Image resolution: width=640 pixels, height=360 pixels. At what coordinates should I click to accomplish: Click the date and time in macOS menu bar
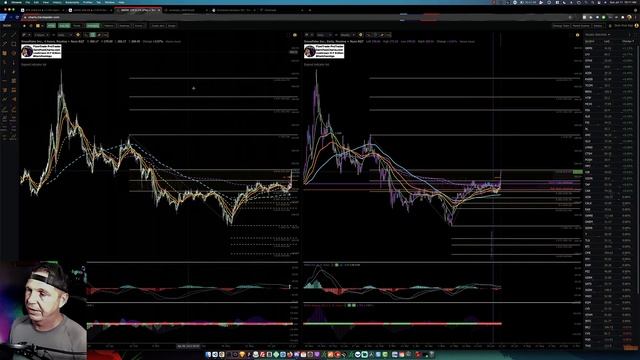tap(622, 2)
